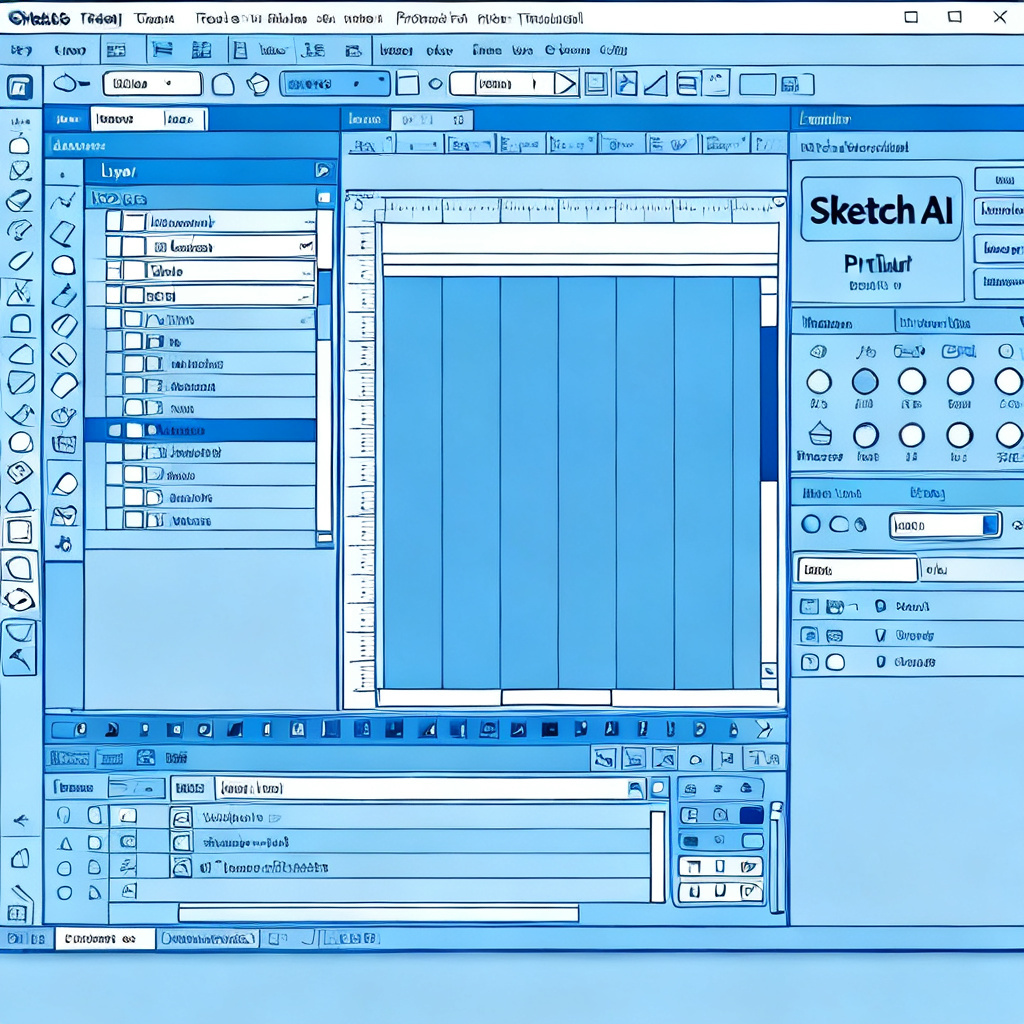The image size is (1024, 1024).
Task: Select the squiggle pencil tool in the tool palette
Action: [63, 201]
